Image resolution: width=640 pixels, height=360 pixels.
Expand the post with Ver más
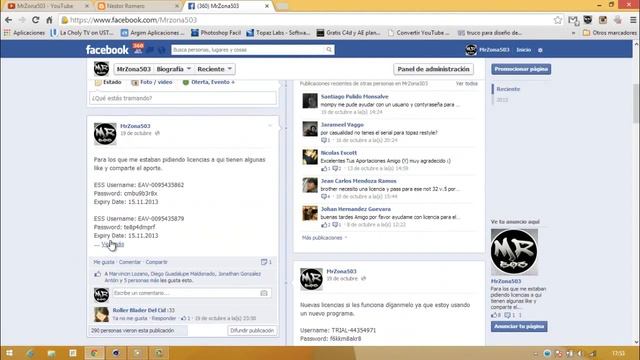point(113,244)
